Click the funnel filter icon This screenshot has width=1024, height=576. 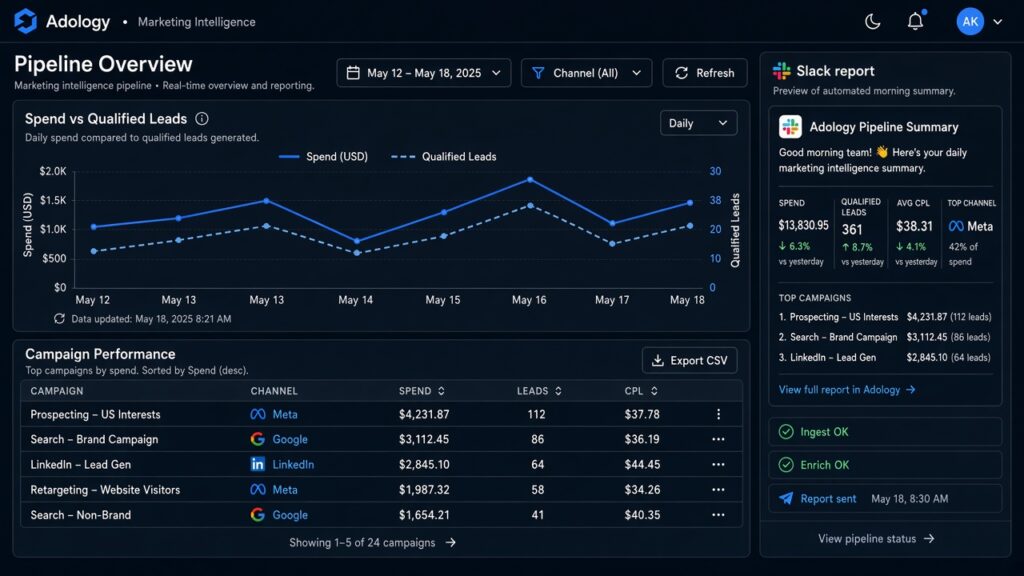[538, 72]
